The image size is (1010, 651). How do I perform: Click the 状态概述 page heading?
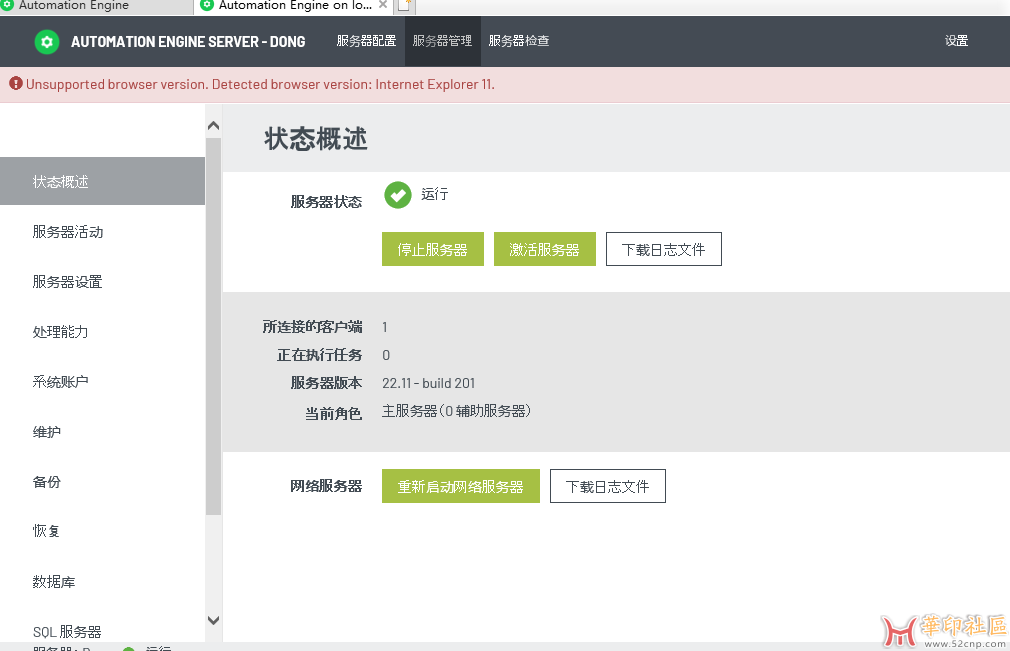pyautogui.click(x=316, y=139)
